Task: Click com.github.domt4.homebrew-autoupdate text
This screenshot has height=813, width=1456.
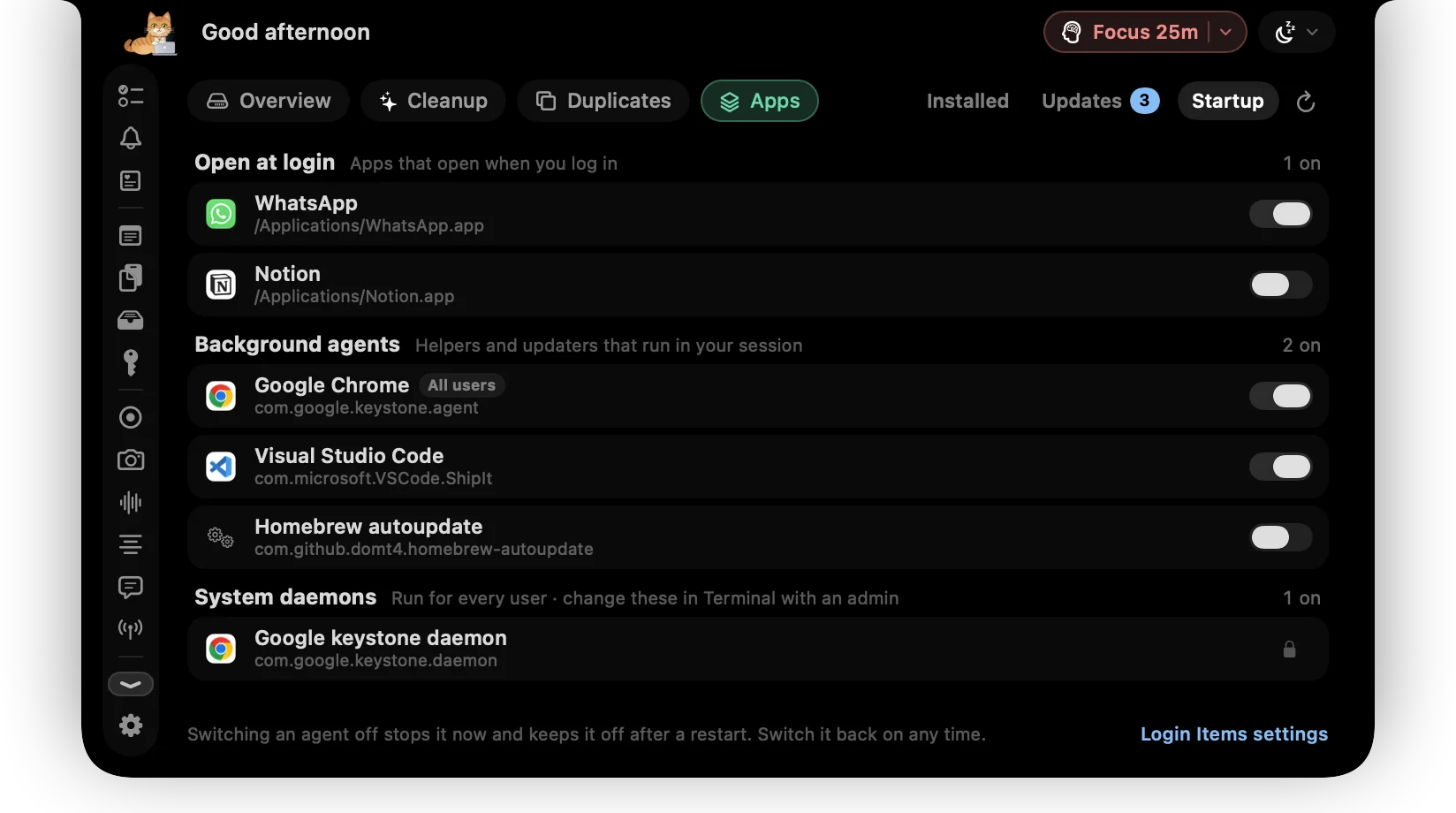Action: coord(424,550)
